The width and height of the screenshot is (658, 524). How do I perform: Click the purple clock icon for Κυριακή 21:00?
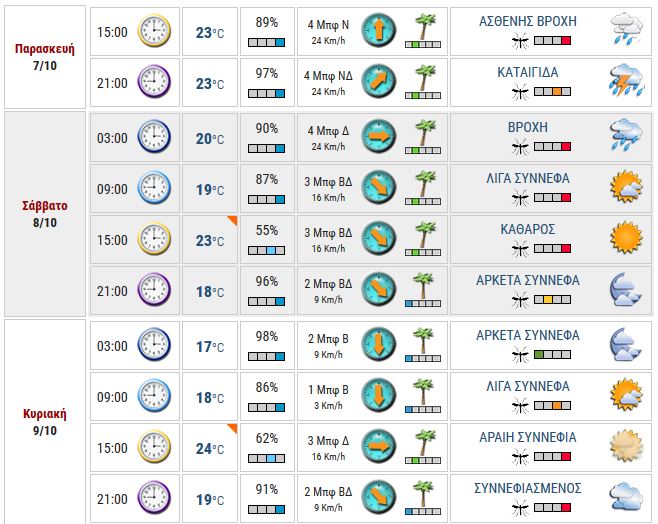click(x=154, y=496)
